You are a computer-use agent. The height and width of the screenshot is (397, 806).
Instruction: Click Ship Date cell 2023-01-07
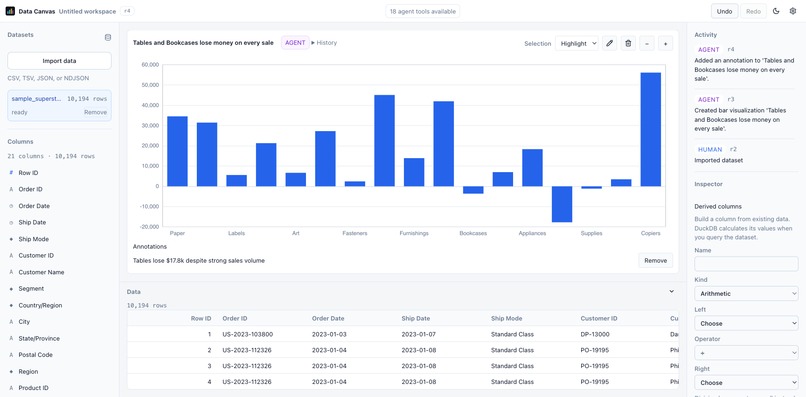coord(418,334)
